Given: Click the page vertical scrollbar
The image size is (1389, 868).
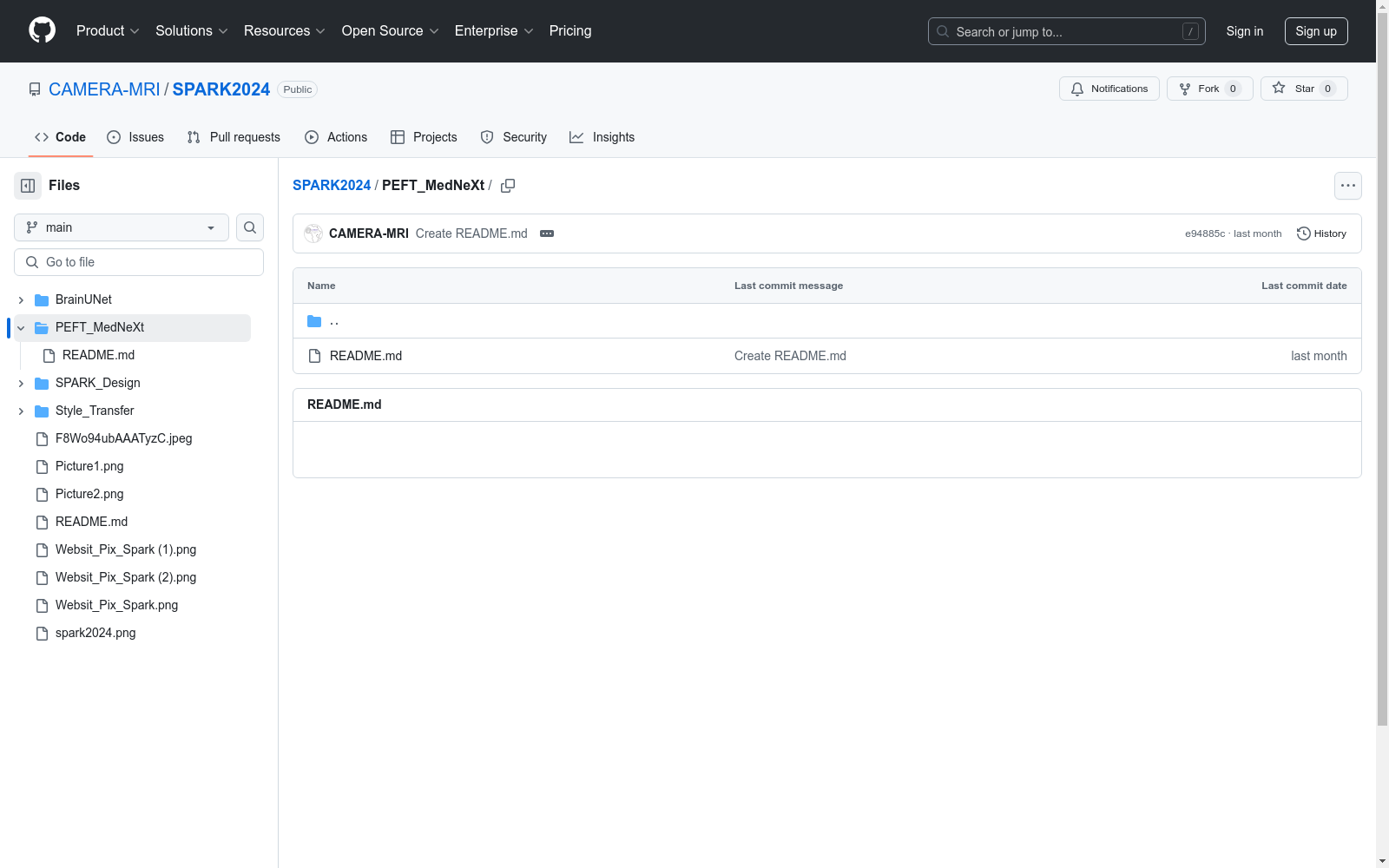Looking at the screenshot, I should 1382,371.
